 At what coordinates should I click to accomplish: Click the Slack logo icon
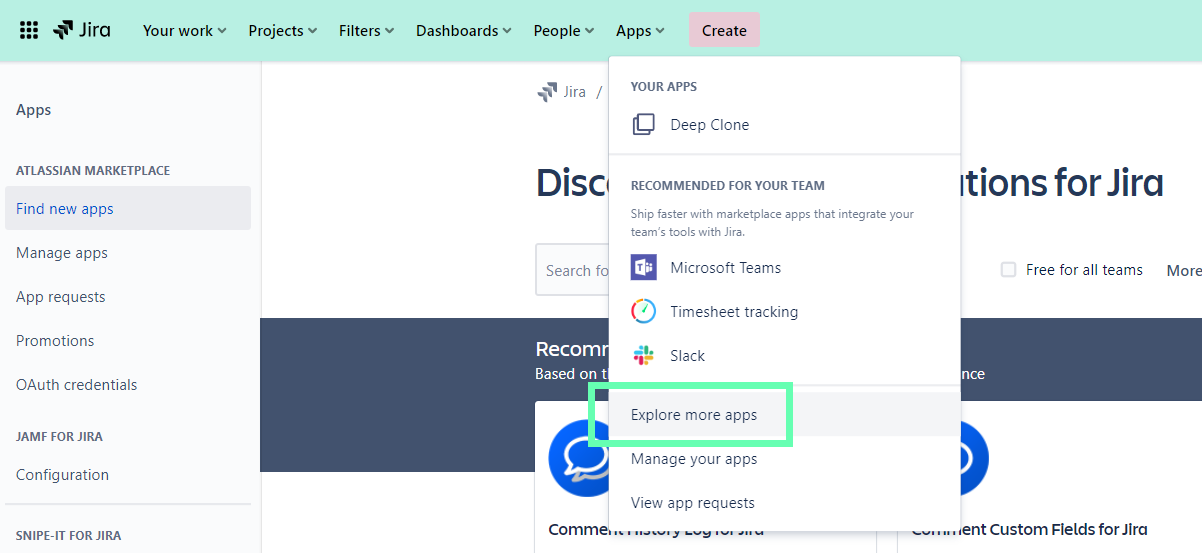pyautogui.click(x=643, y=356)
